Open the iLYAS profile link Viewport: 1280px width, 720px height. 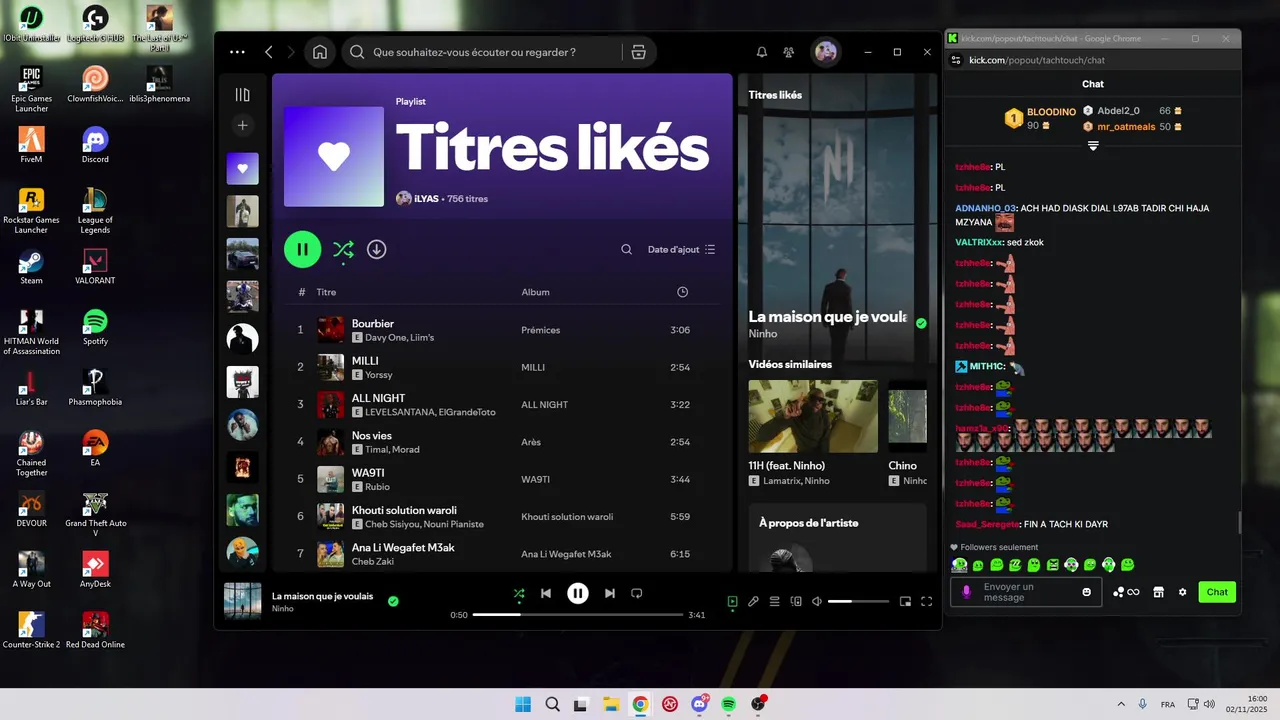click(426, 199)
